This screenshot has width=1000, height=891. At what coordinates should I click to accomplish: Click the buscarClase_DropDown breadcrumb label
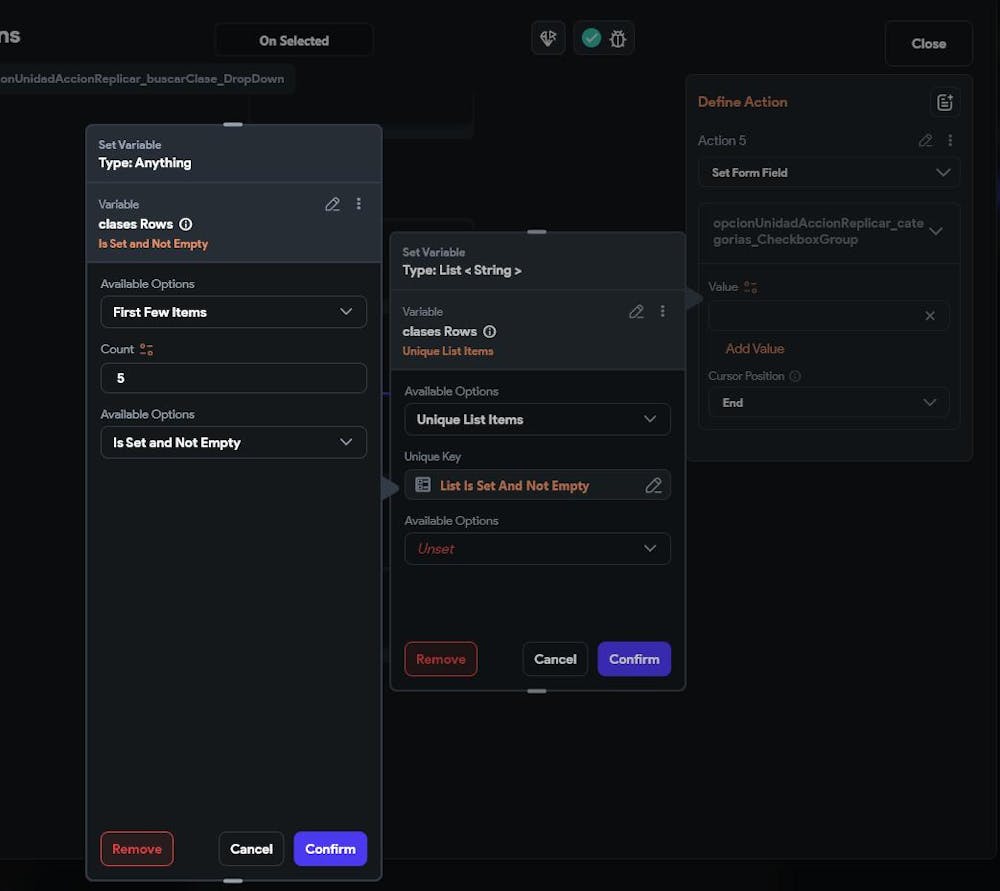[x=142, y=79]
